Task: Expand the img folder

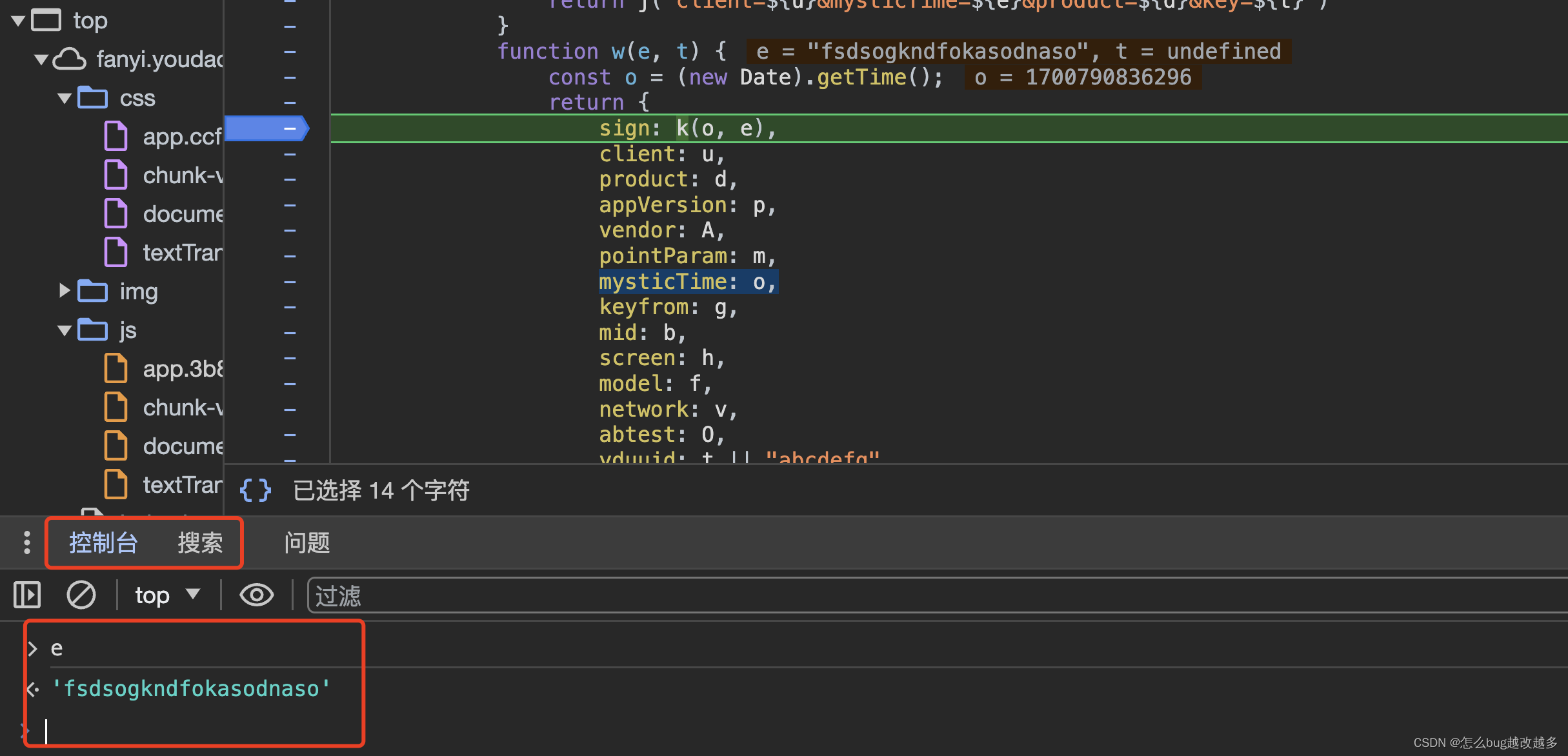Action: click(x=65, y=291)
